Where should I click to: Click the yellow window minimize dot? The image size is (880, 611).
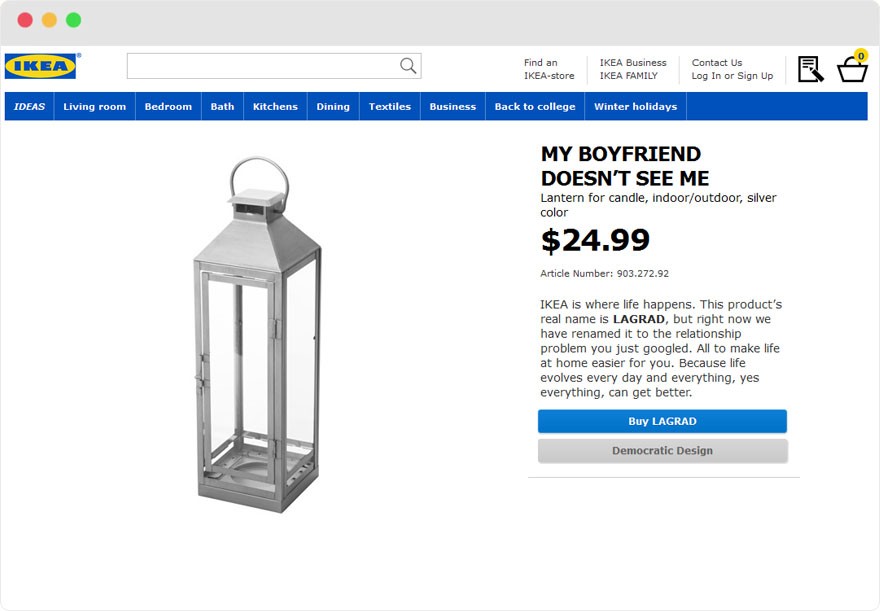point(49,20)
